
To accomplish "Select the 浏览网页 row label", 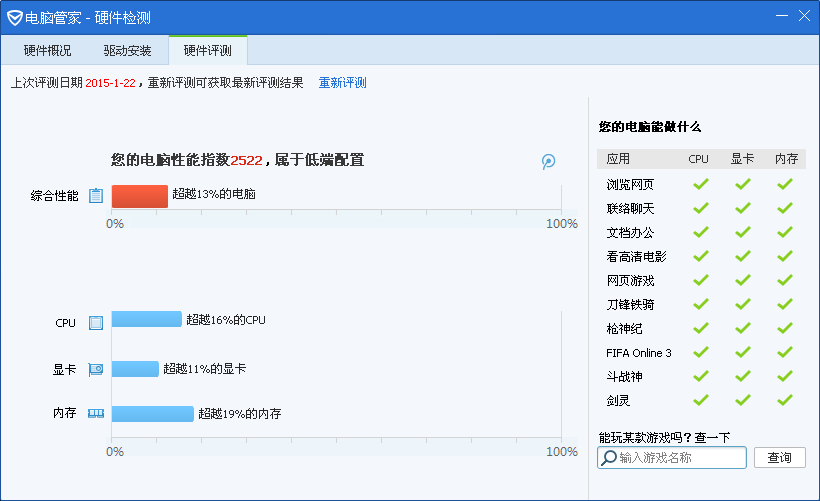I will click(630, 185).
